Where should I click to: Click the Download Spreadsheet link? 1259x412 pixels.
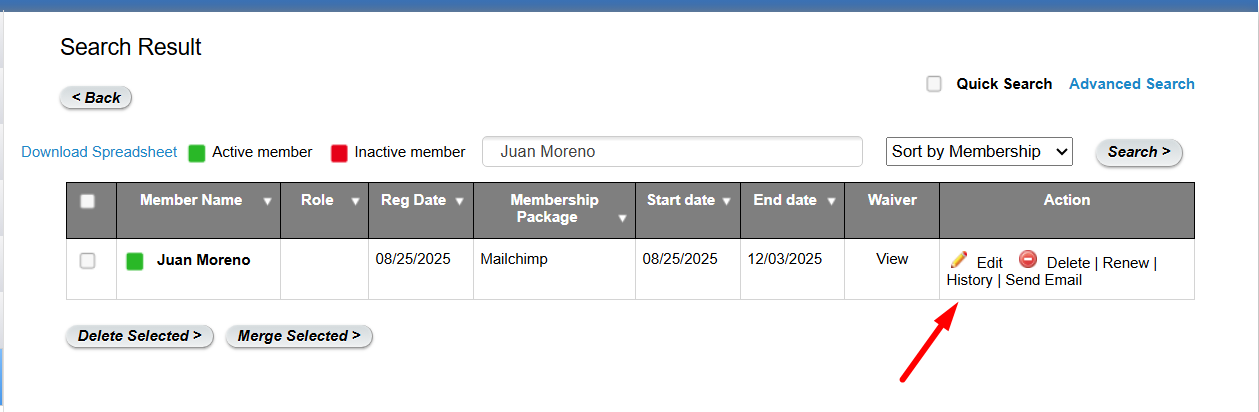(99, 152)
